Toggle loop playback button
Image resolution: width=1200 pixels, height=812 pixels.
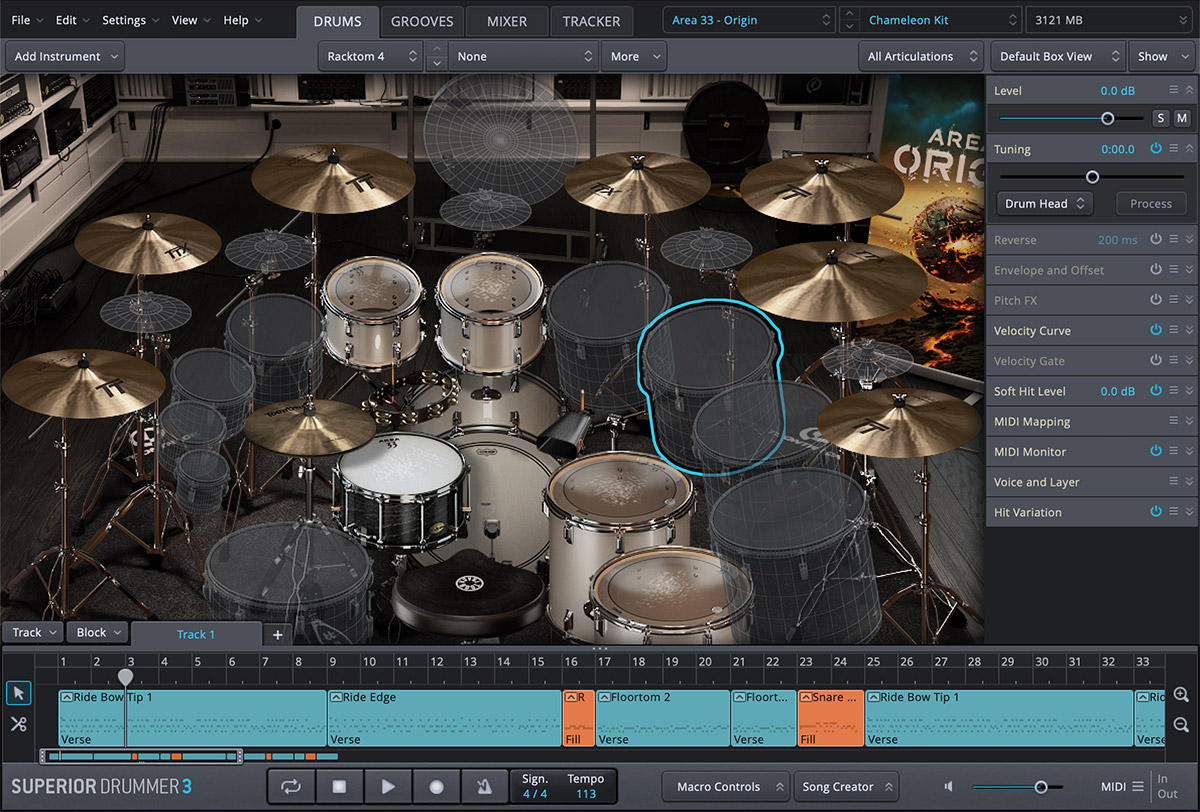click(291, 787)
